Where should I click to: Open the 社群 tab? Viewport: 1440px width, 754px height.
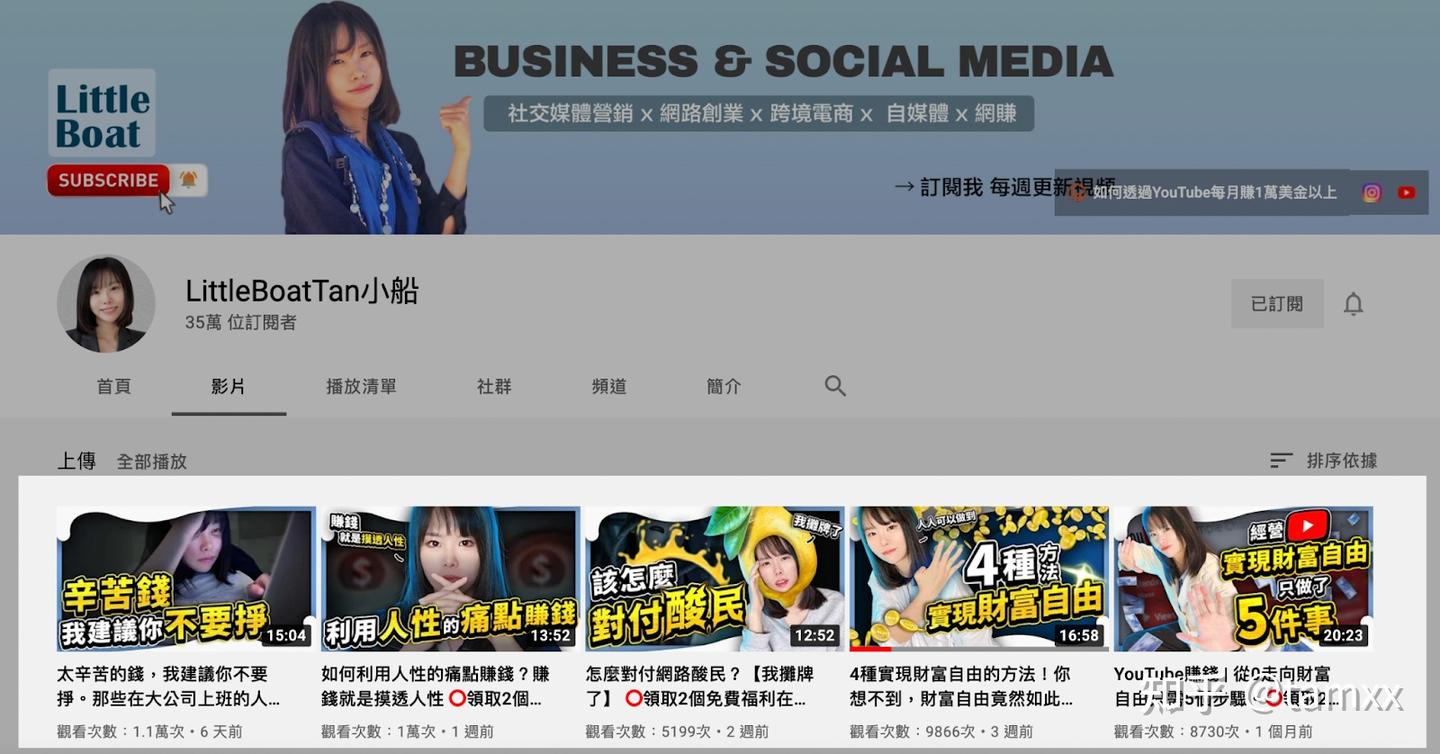click(x=494, y=386)
